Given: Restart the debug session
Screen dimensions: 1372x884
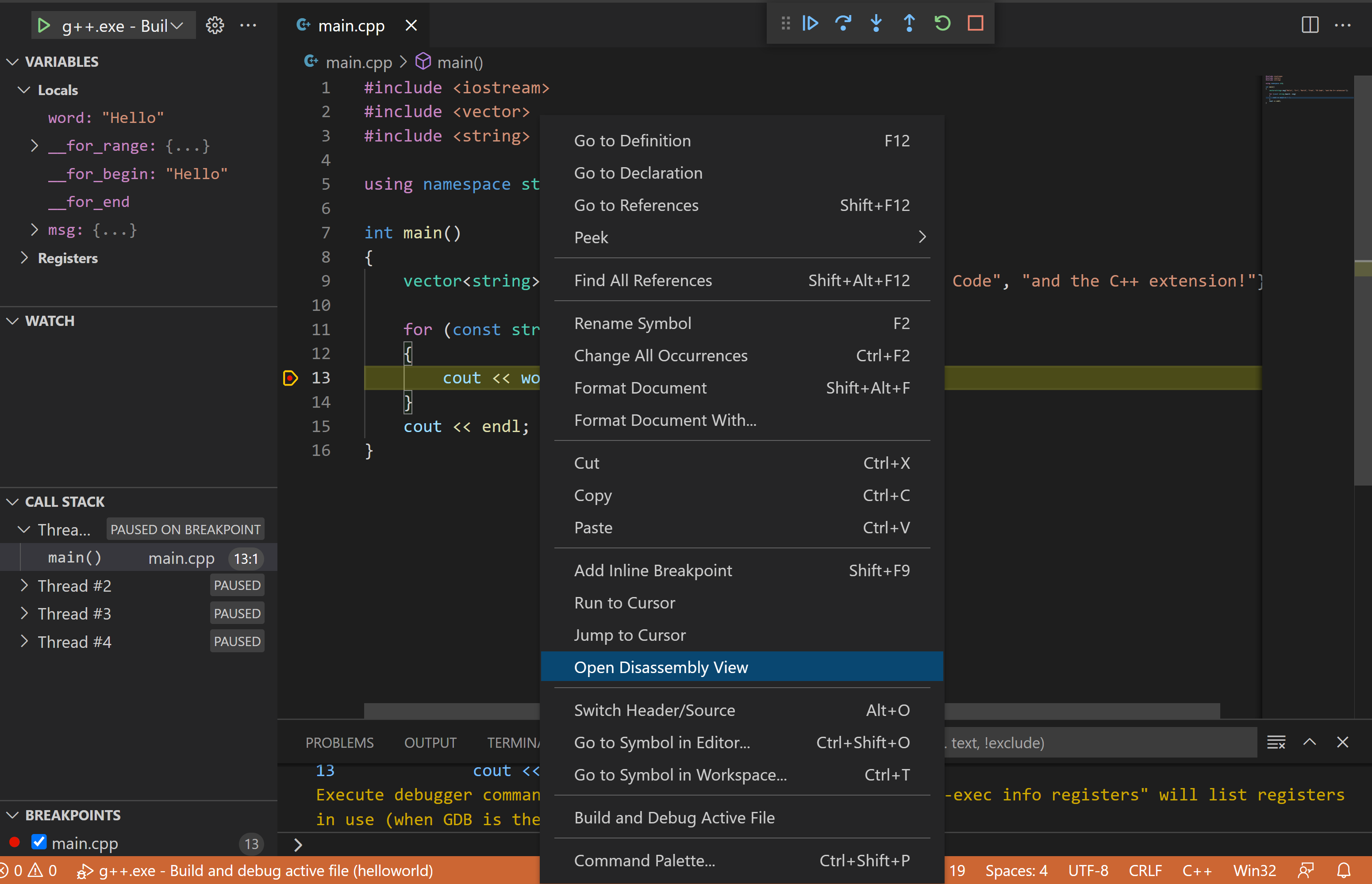Looking at the screenshot, I should (x=942, y=23).
